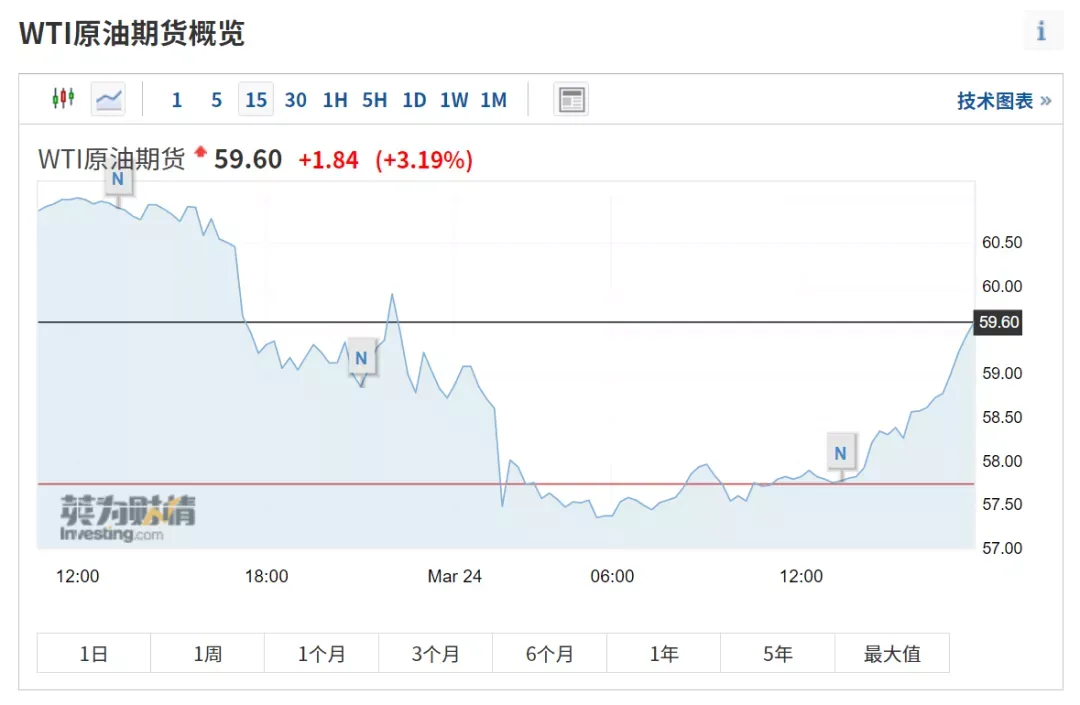
Task: Switch to 1日 range tab
Action: [x=94, y=653]
